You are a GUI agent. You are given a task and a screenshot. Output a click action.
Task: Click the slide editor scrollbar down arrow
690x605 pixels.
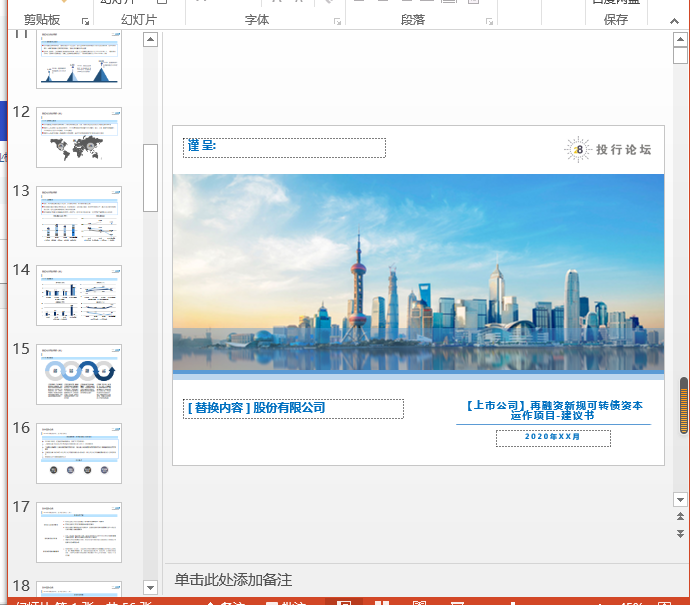point(680,499)
